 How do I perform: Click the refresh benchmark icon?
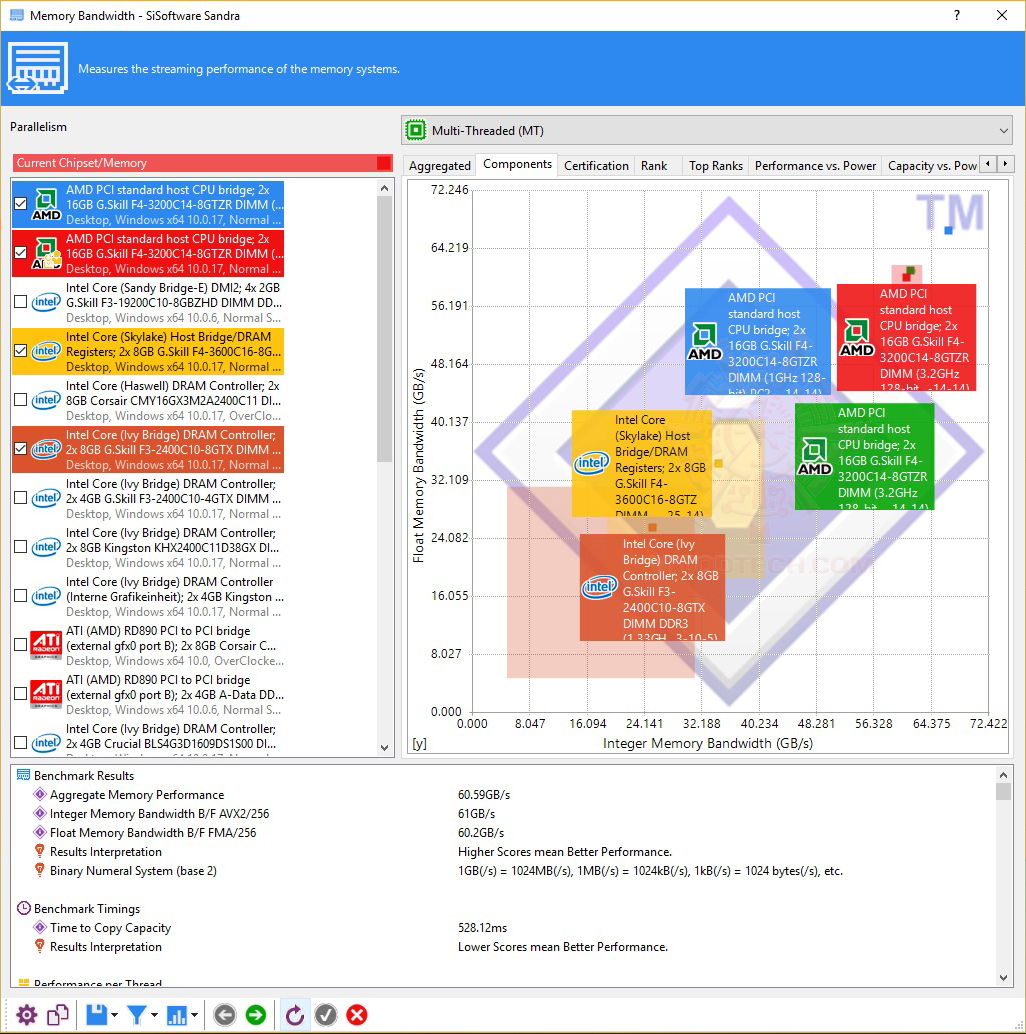295,1015
